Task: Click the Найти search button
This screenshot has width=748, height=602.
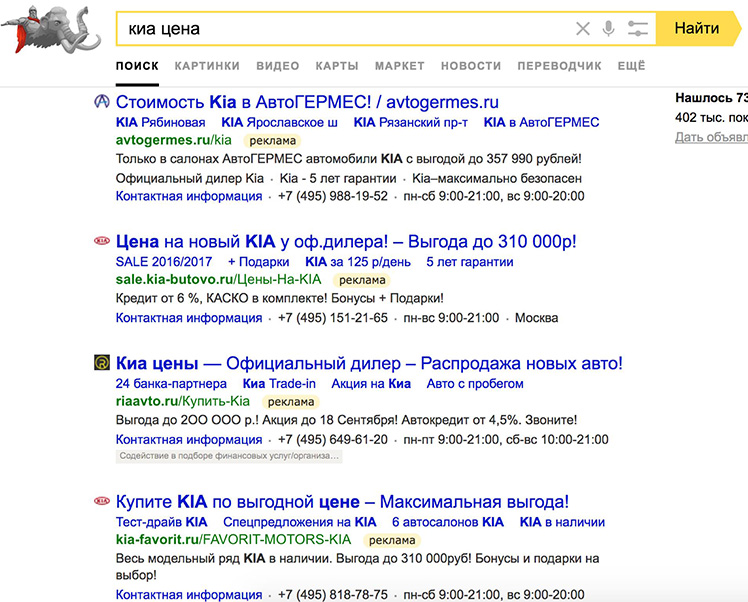Action: (x=697, y=29)
